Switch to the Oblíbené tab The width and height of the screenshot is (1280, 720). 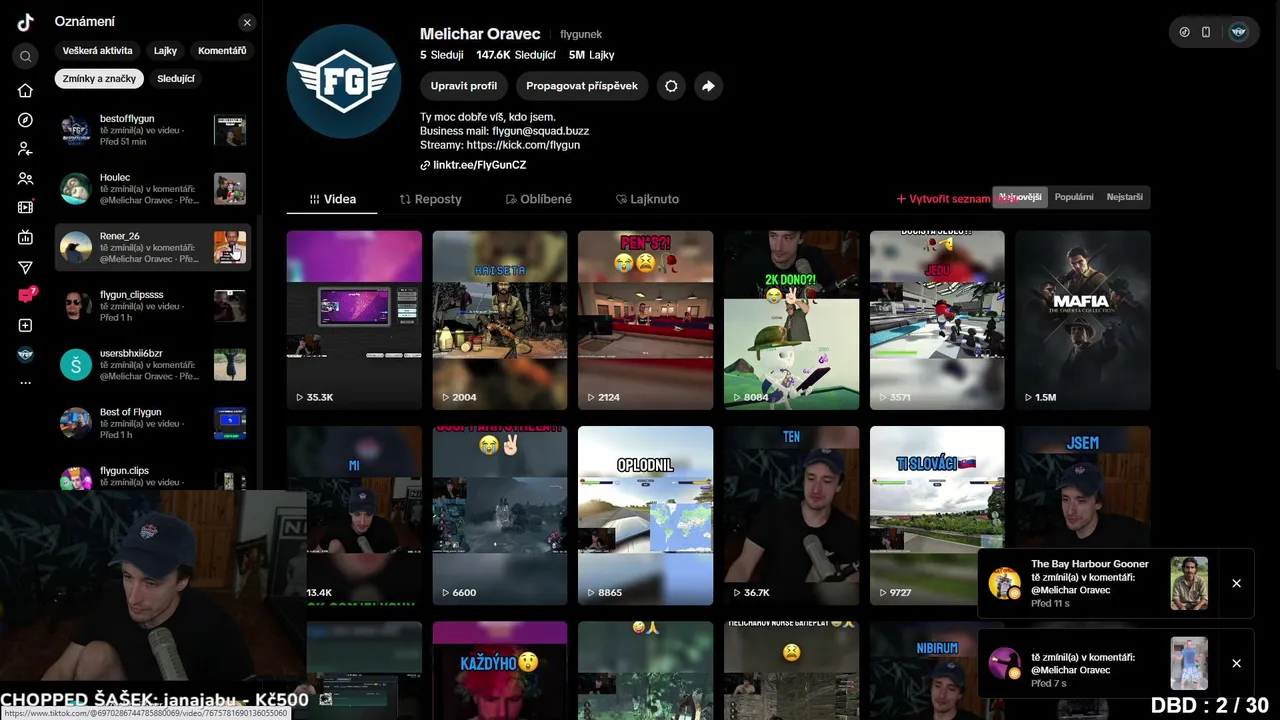point(538,199)
